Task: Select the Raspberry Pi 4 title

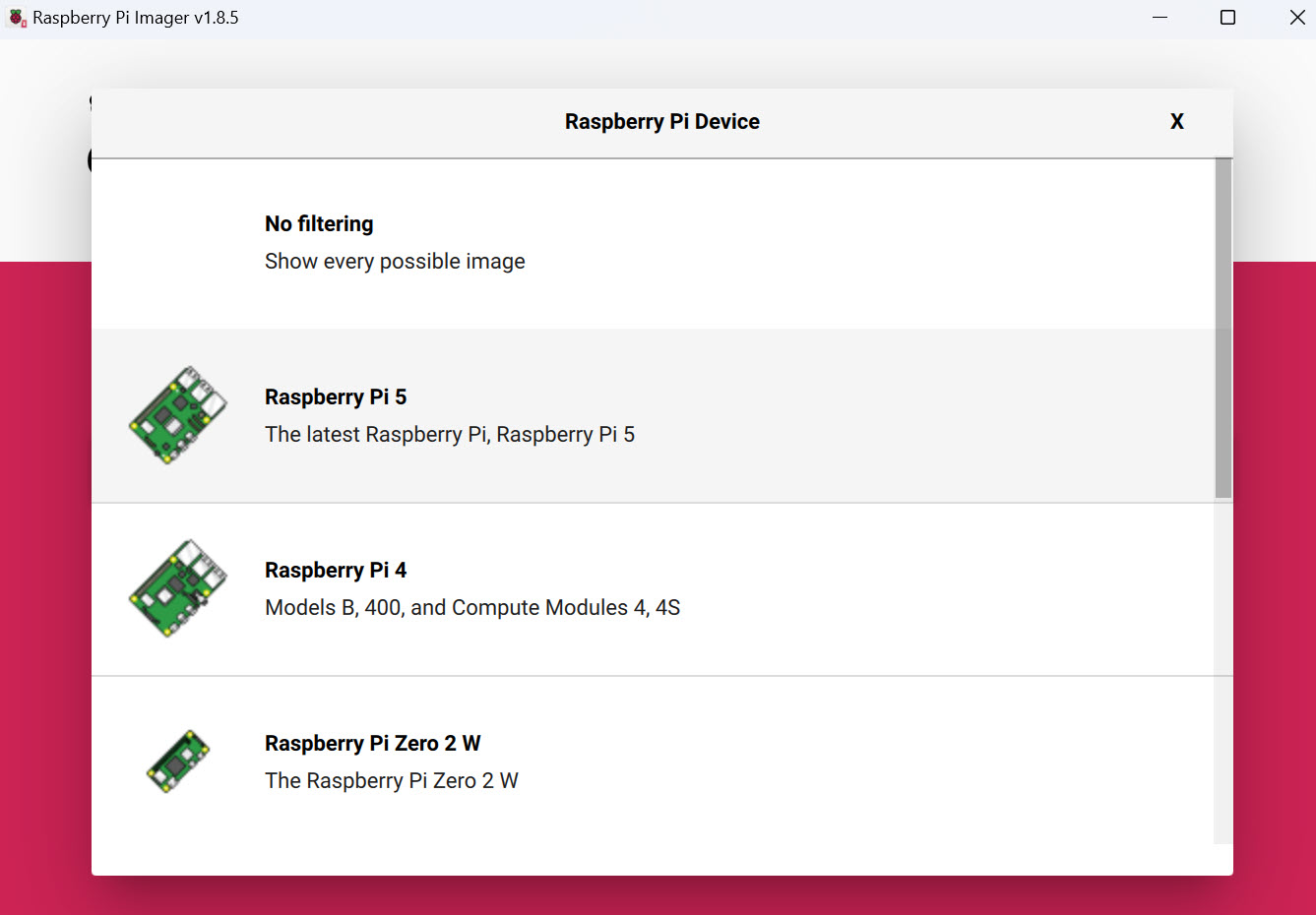Action: pyautogui.click(x=336, y=571)
